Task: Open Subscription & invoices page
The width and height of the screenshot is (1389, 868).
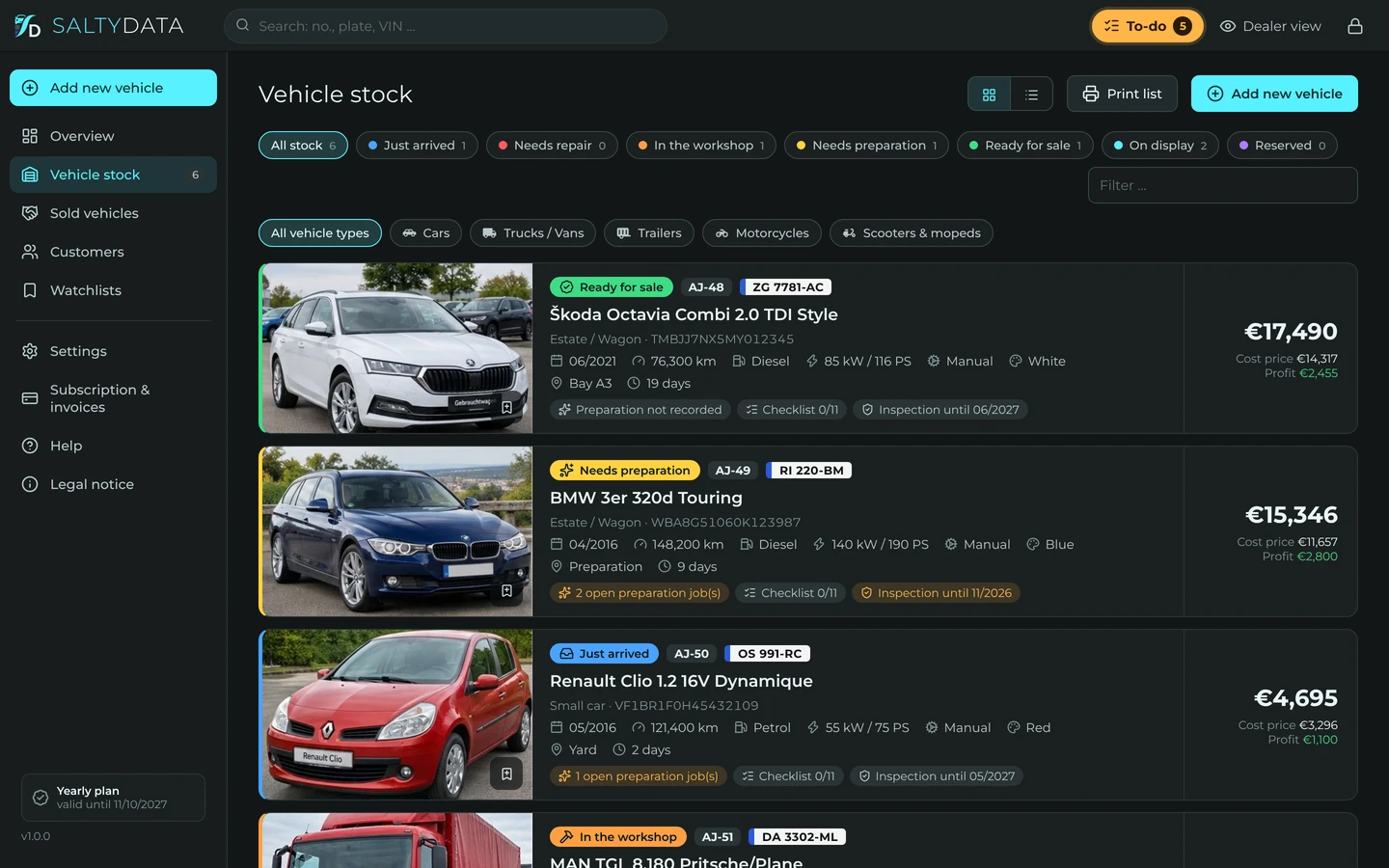Action: 113,398
